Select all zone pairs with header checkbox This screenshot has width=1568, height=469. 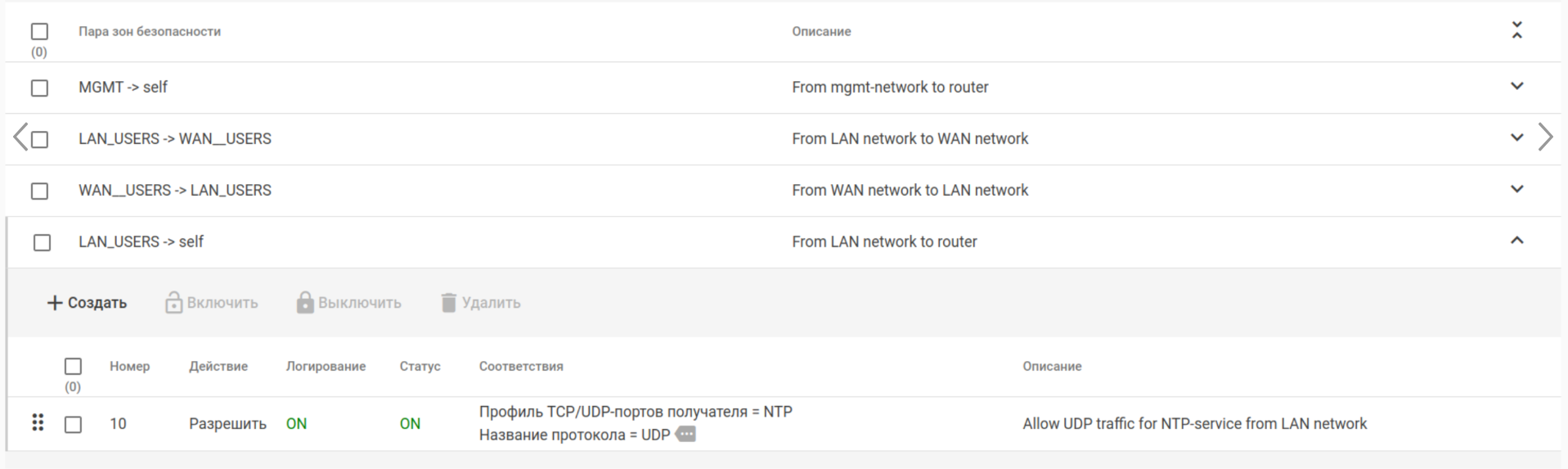click(39, 31)
